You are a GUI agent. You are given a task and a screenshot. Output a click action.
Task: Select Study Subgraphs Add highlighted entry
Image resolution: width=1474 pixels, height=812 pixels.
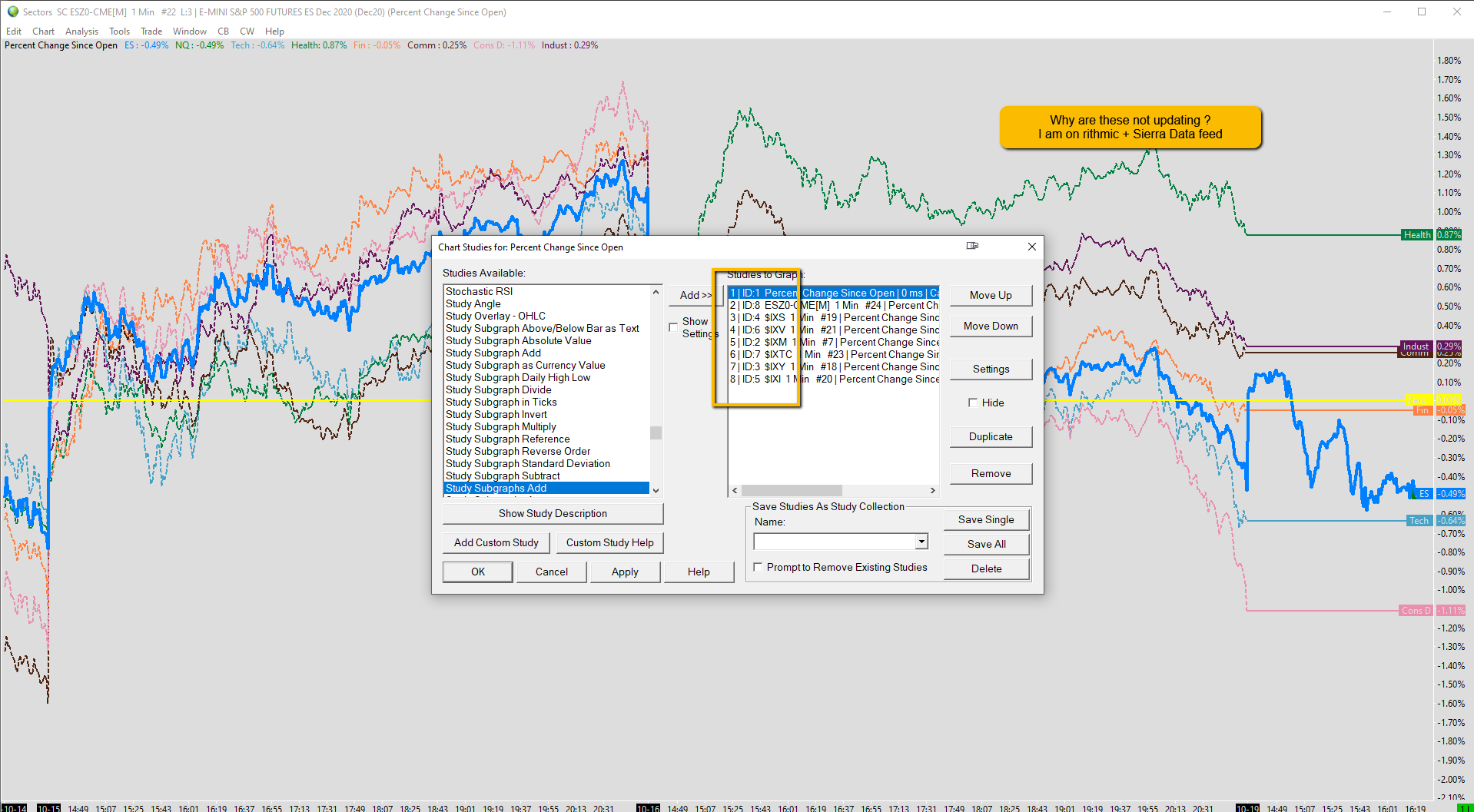(546, 488)
